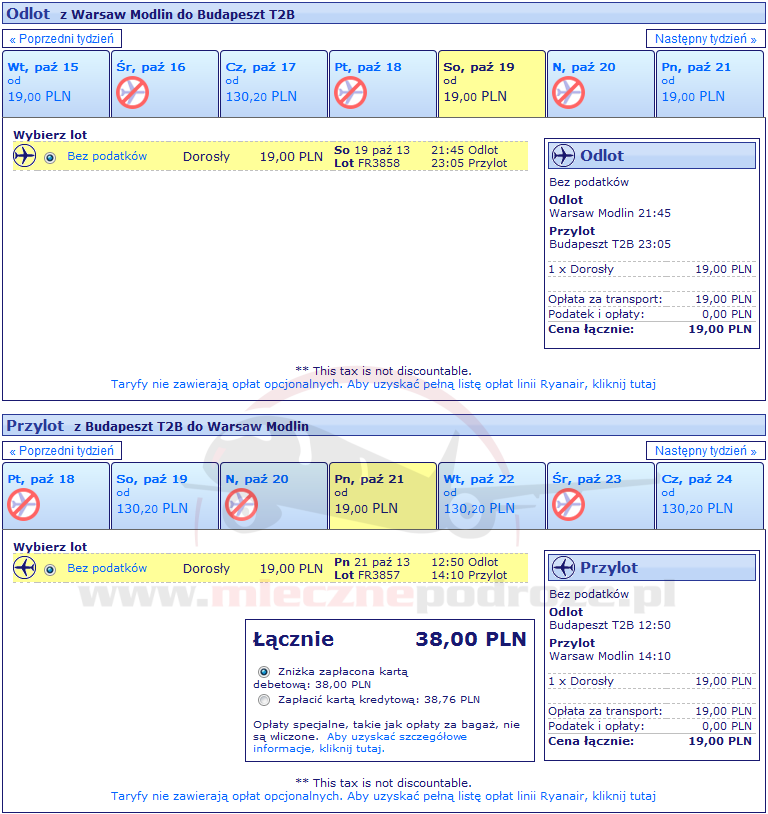Screen dimensions: 768x814
Task: Go to previous week for departure flights
Action: click(x=64, y=39)
